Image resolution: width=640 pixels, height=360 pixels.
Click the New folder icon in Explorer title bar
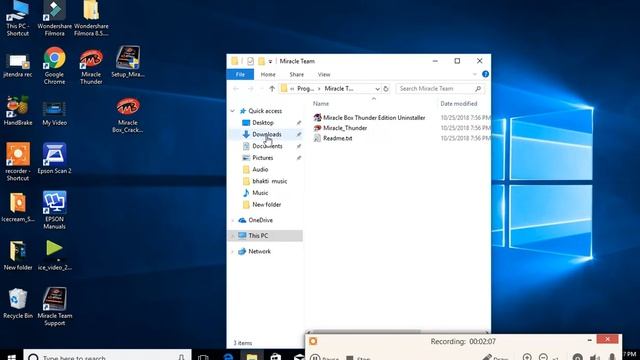[x=261, y=61]
